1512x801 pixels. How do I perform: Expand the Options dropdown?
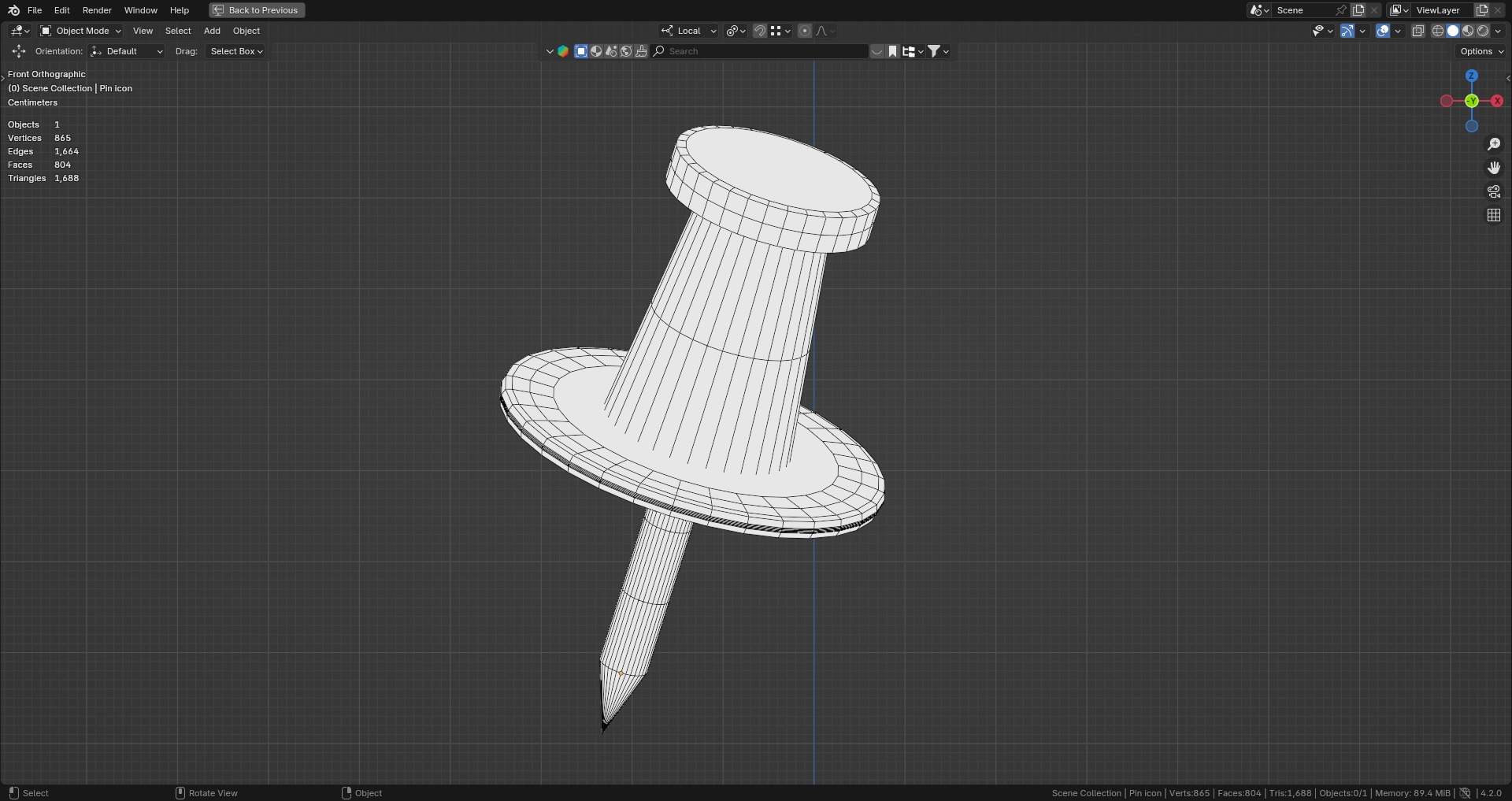tap(1481, 51)
